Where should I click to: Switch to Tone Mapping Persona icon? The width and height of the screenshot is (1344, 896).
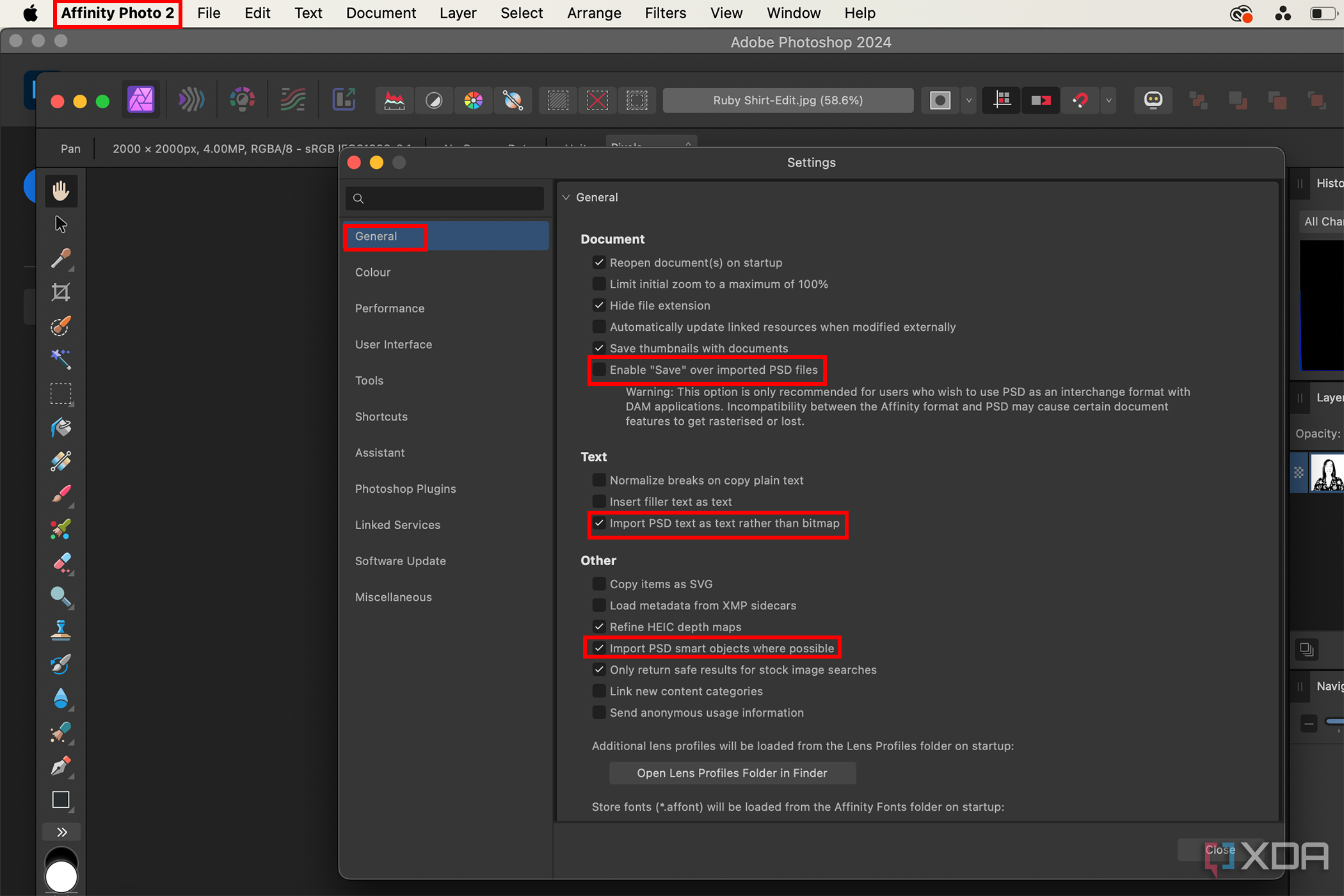[293, 100]
